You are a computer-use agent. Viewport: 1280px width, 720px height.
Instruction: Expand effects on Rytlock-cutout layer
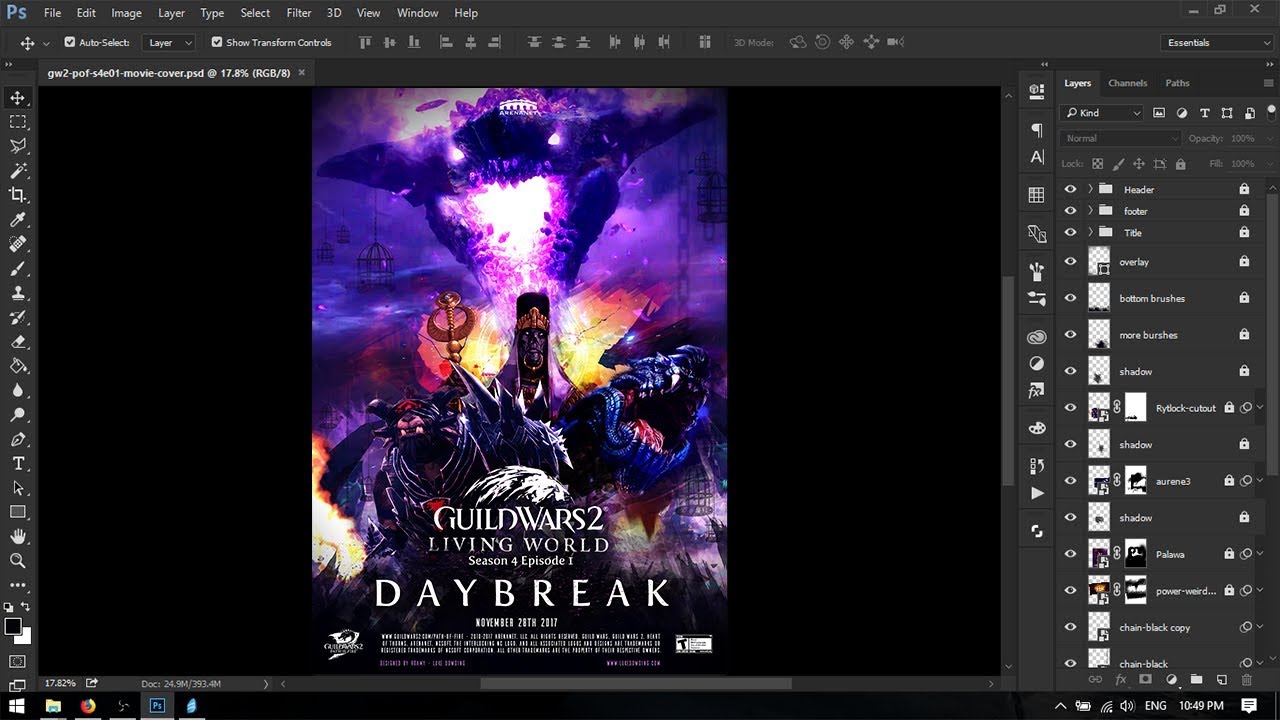coord(1260,408)
